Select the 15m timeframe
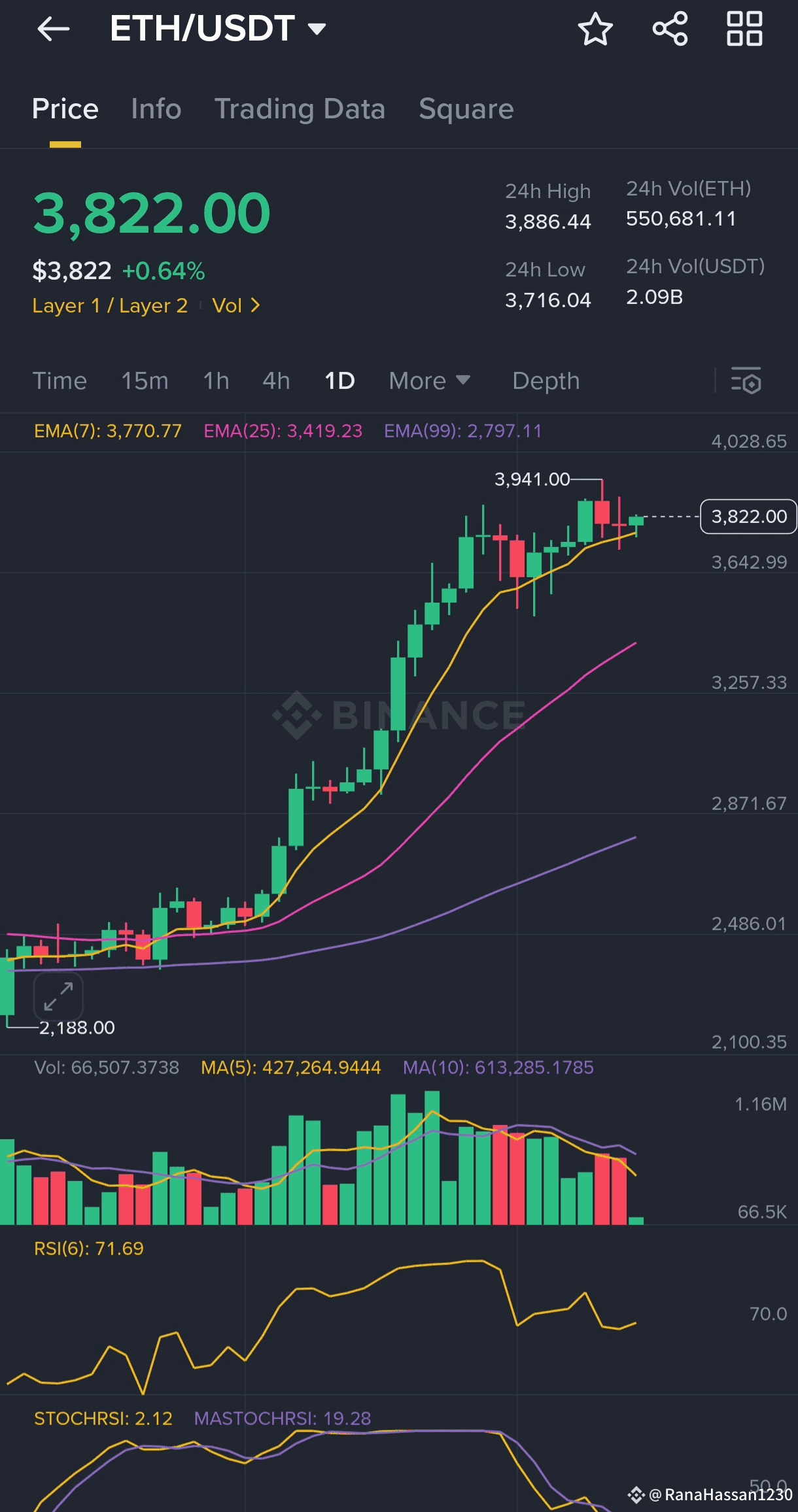Image resolution: width=798 pixels, height=1512 pixels. [145, 380]
